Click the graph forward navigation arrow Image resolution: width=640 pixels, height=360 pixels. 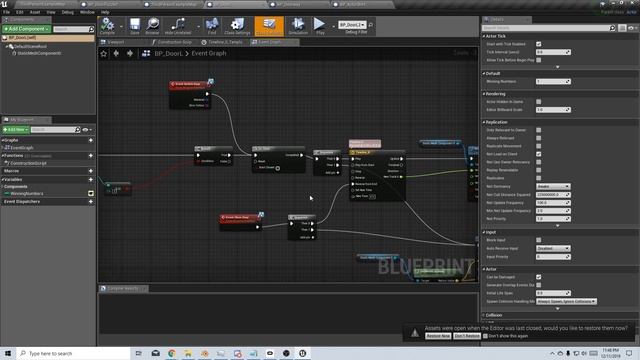pyautogui.click(x=130, y=53)
